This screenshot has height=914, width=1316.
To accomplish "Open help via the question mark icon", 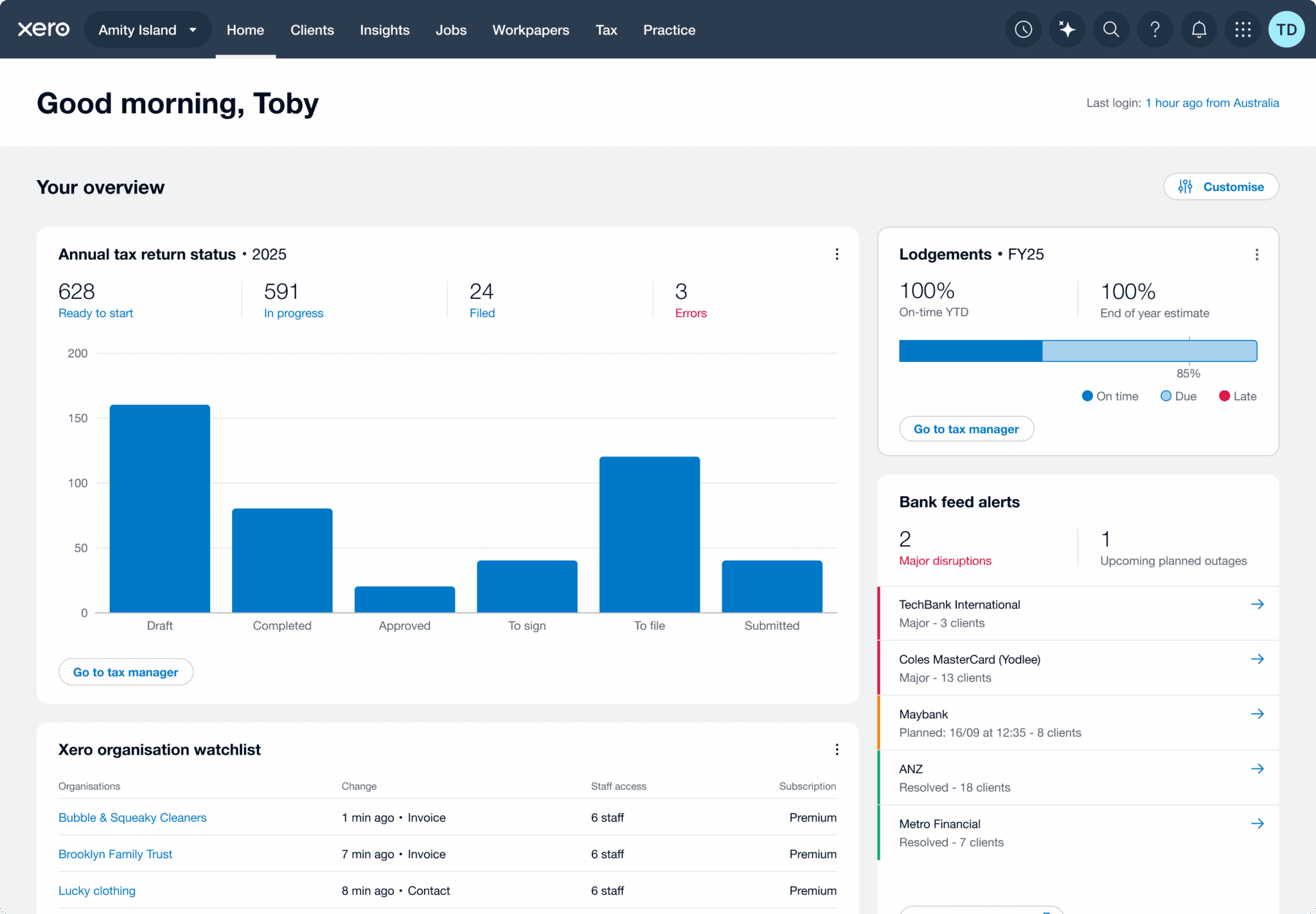I will (1155, 29).
